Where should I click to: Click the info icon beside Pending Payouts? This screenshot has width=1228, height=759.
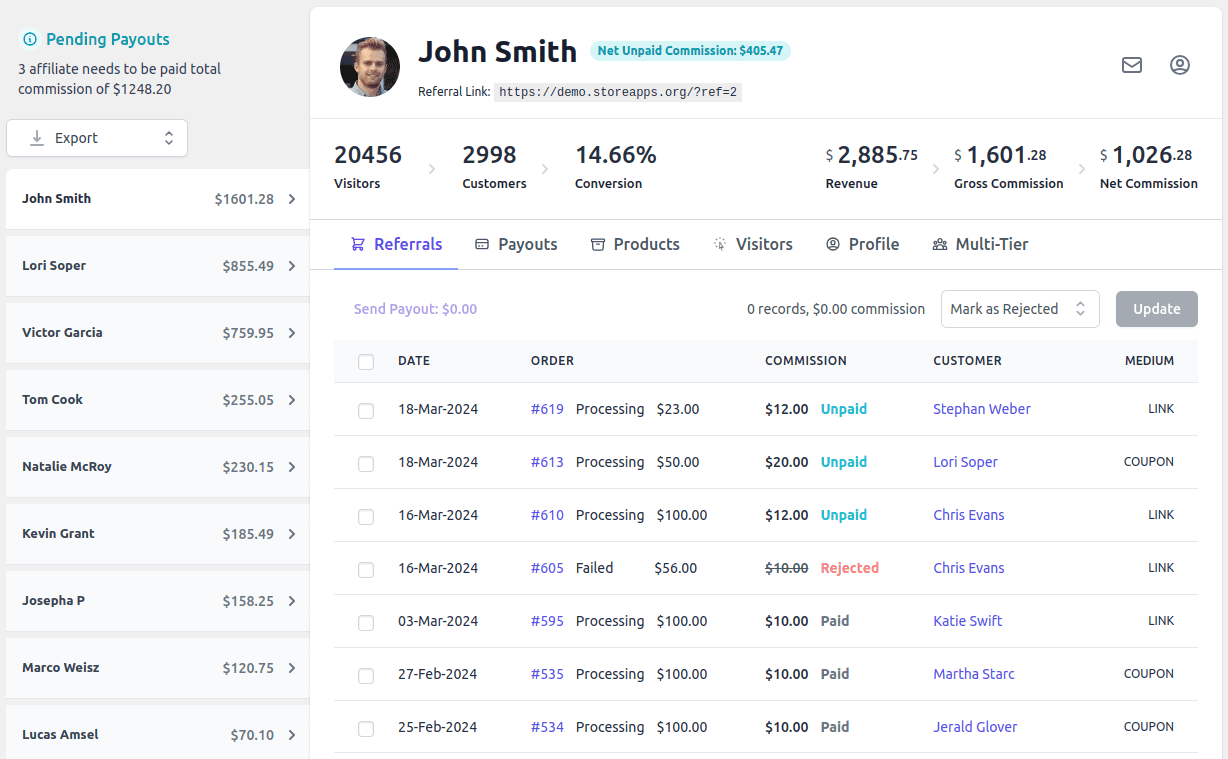29,40
